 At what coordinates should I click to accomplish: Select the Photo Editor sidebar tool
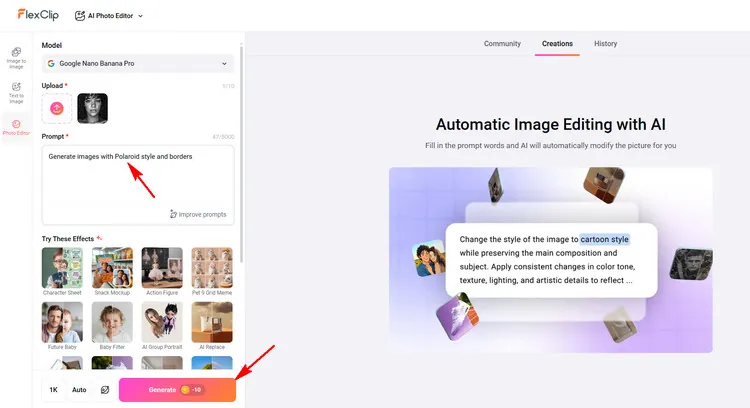16,127
